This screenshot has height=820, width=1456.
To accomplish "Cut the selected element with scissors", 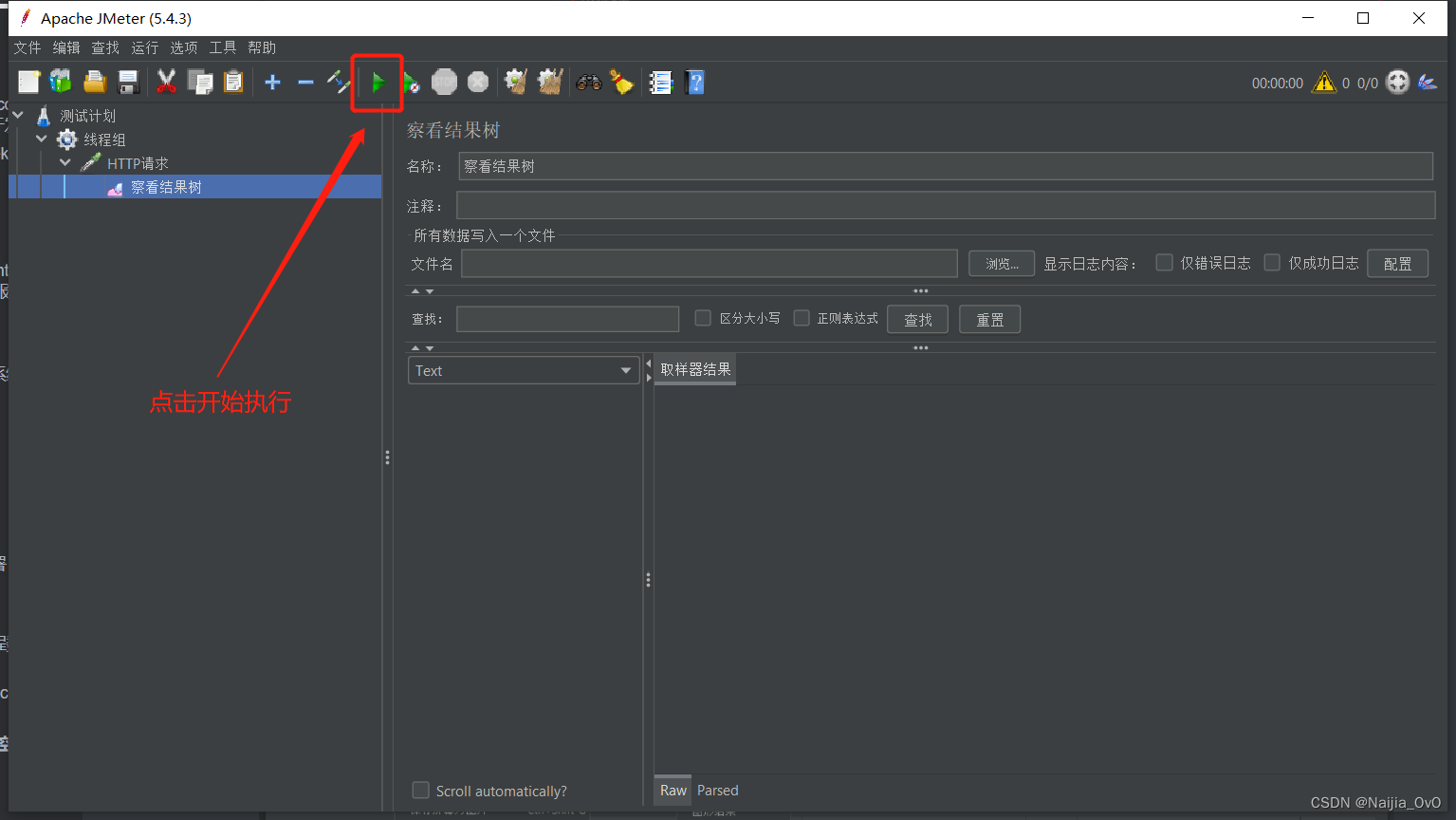I will 167,83.
